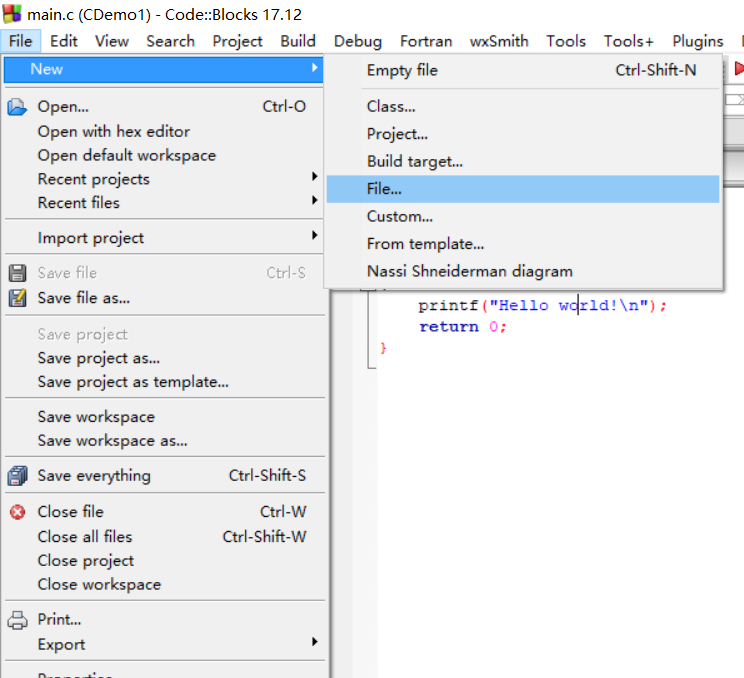Open the File menu

pos(20,41)
